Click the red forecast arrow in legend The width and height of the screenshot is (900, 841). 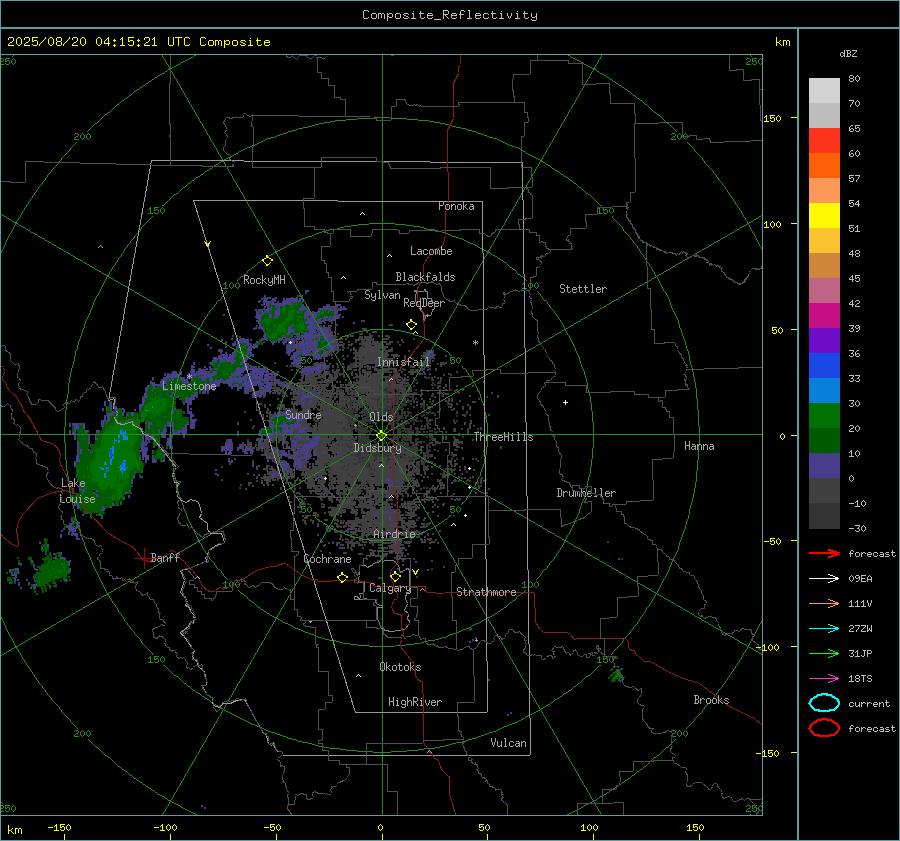[824, 553]
